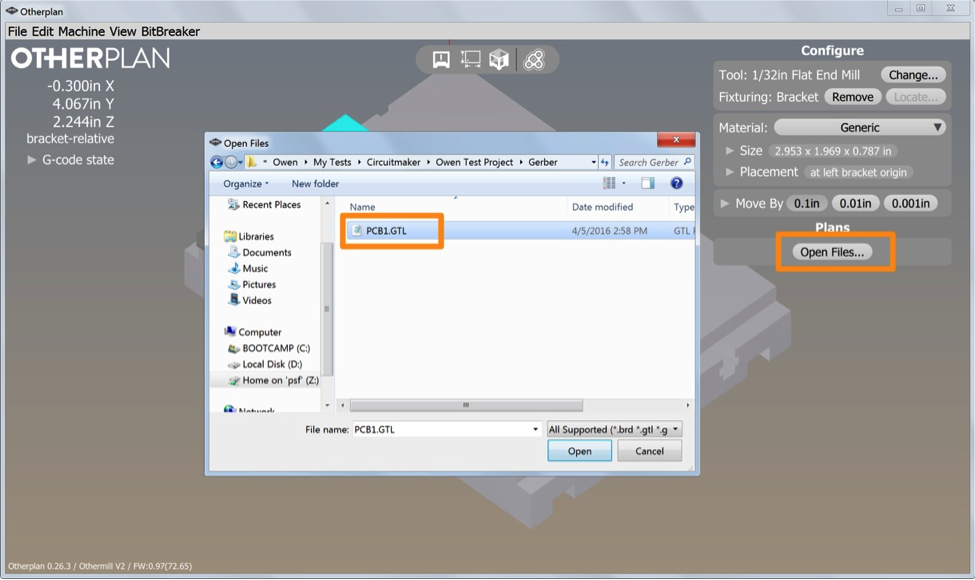The image size is (975, 580).
Task: Click the Open Files dialog title icon
Action: pos(216,142)
